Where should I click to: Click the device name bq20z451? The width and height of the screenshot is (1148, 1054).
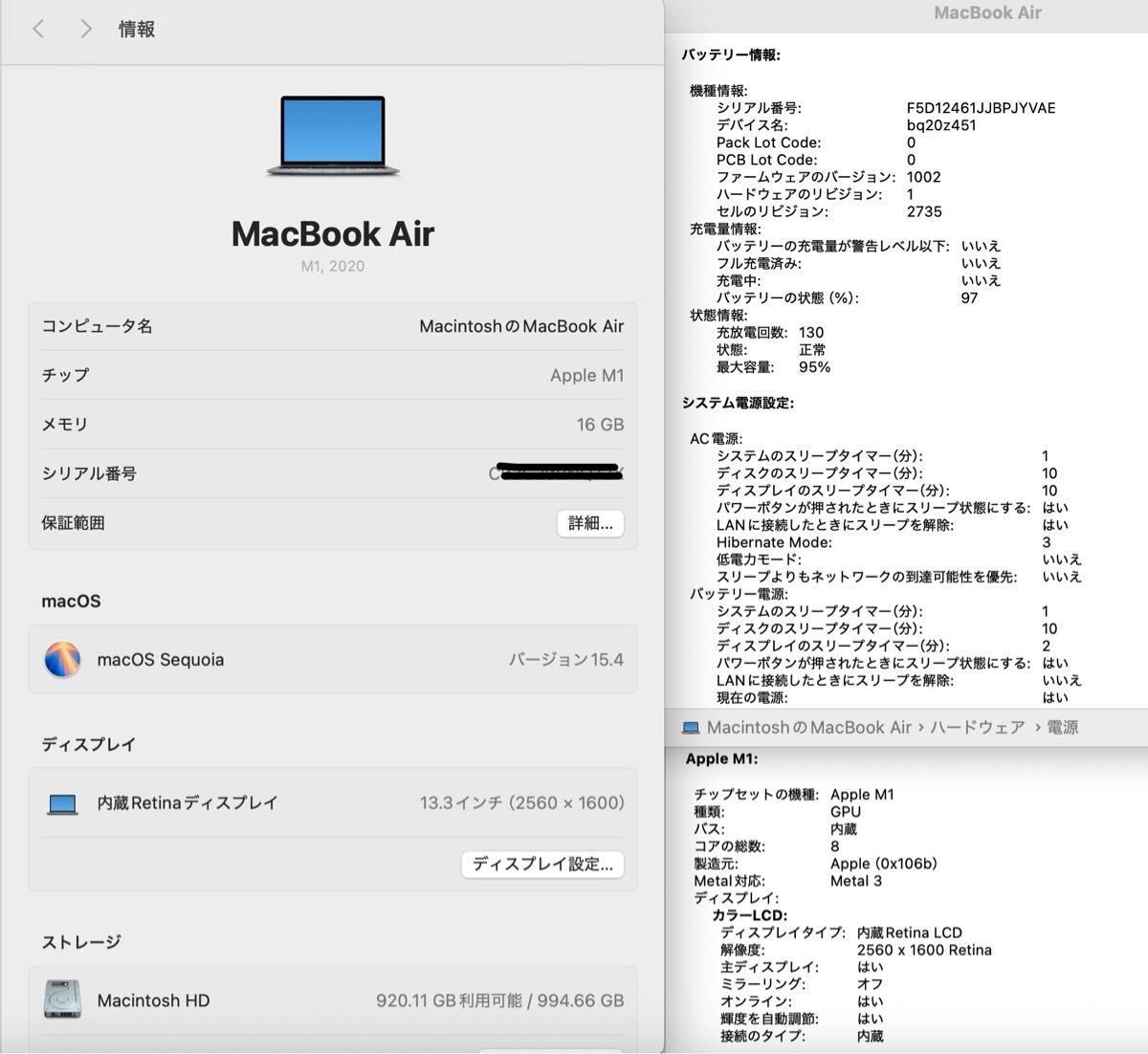click(x=941, y=125)
